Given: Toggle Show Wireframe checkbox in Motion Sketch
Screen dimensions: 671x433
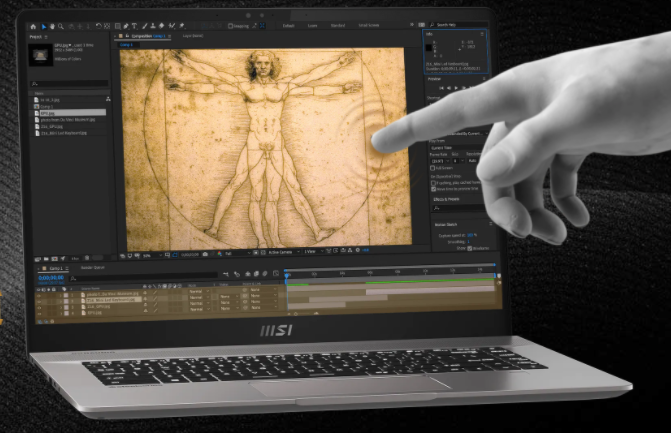Looking at the screenshot, I should tap(470, 249).
